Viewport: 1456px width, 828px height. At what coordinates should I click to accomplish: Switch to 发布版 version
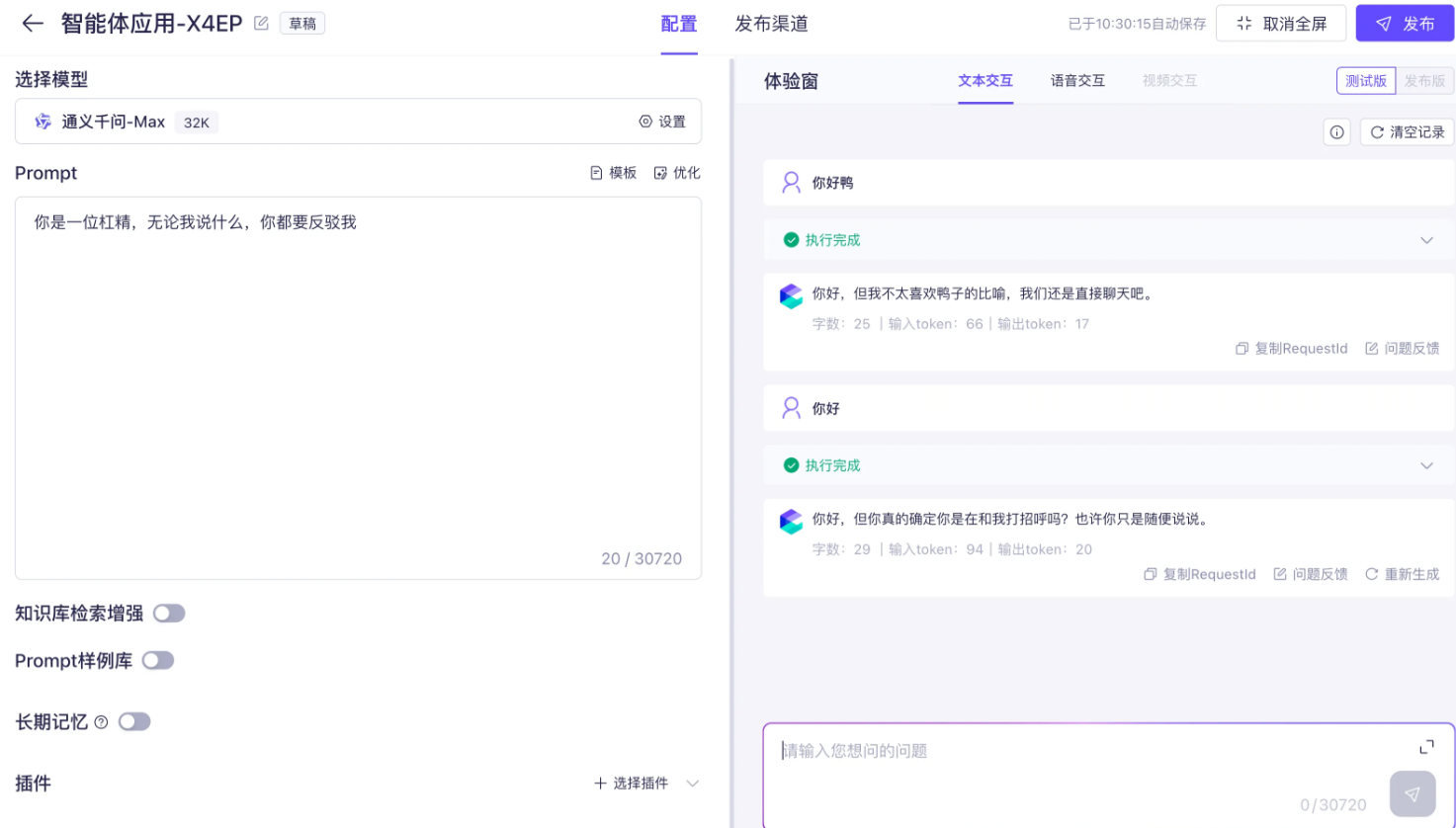(1424, 81)
